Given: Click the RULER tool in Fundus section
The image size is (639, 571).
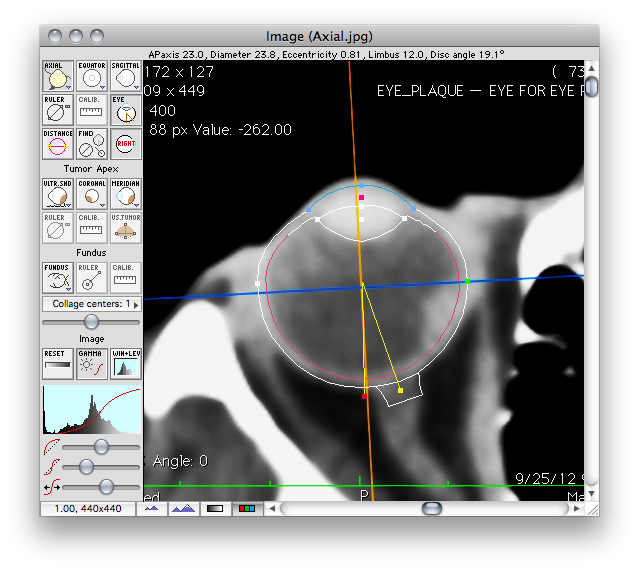Looking at the screenshot, I should [91, 278].
